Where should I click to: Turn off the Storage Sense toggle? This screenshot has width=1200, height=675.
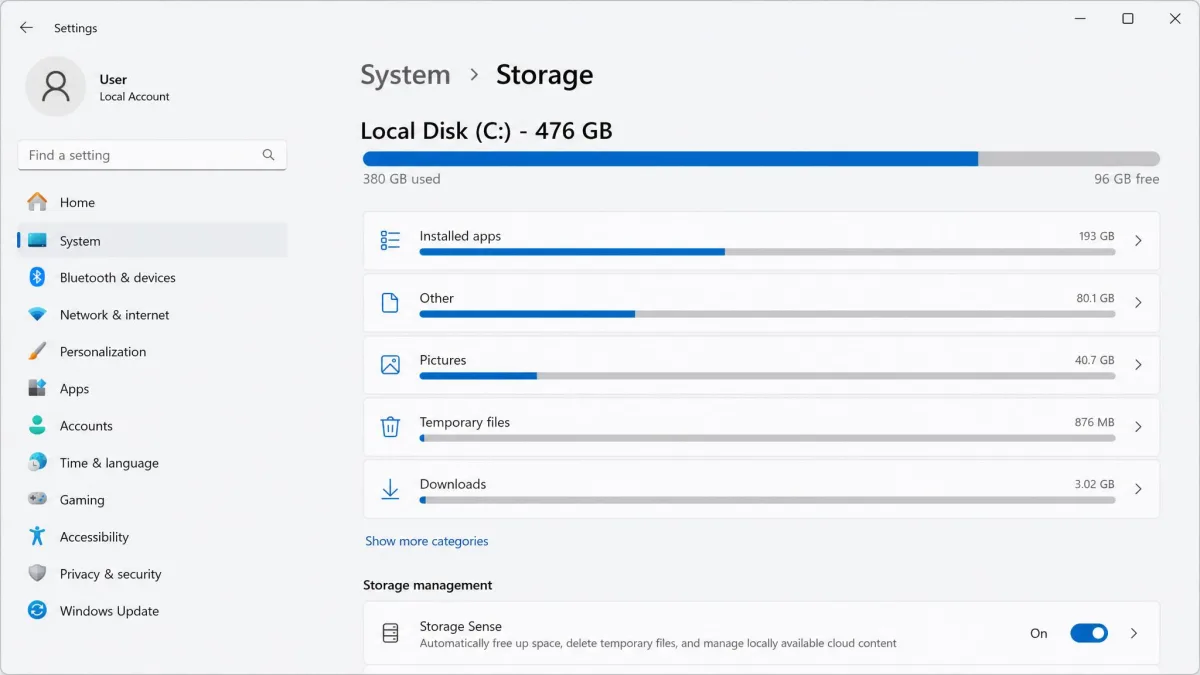[1089, 633]
